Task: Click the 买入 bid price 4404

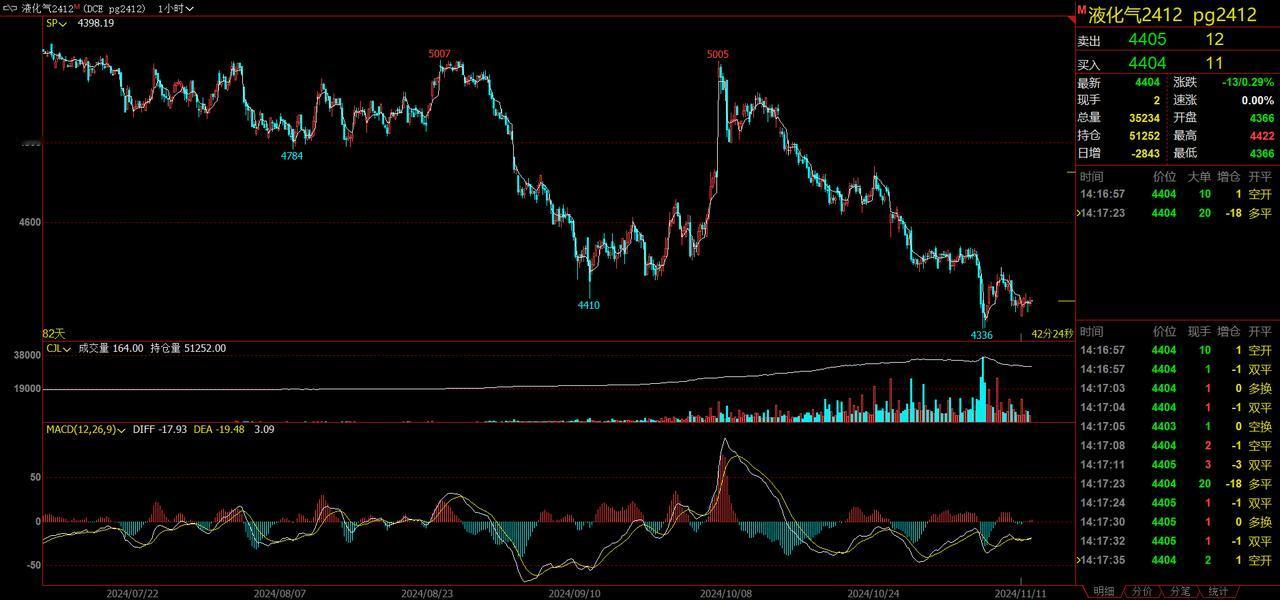Action: 1147,63
